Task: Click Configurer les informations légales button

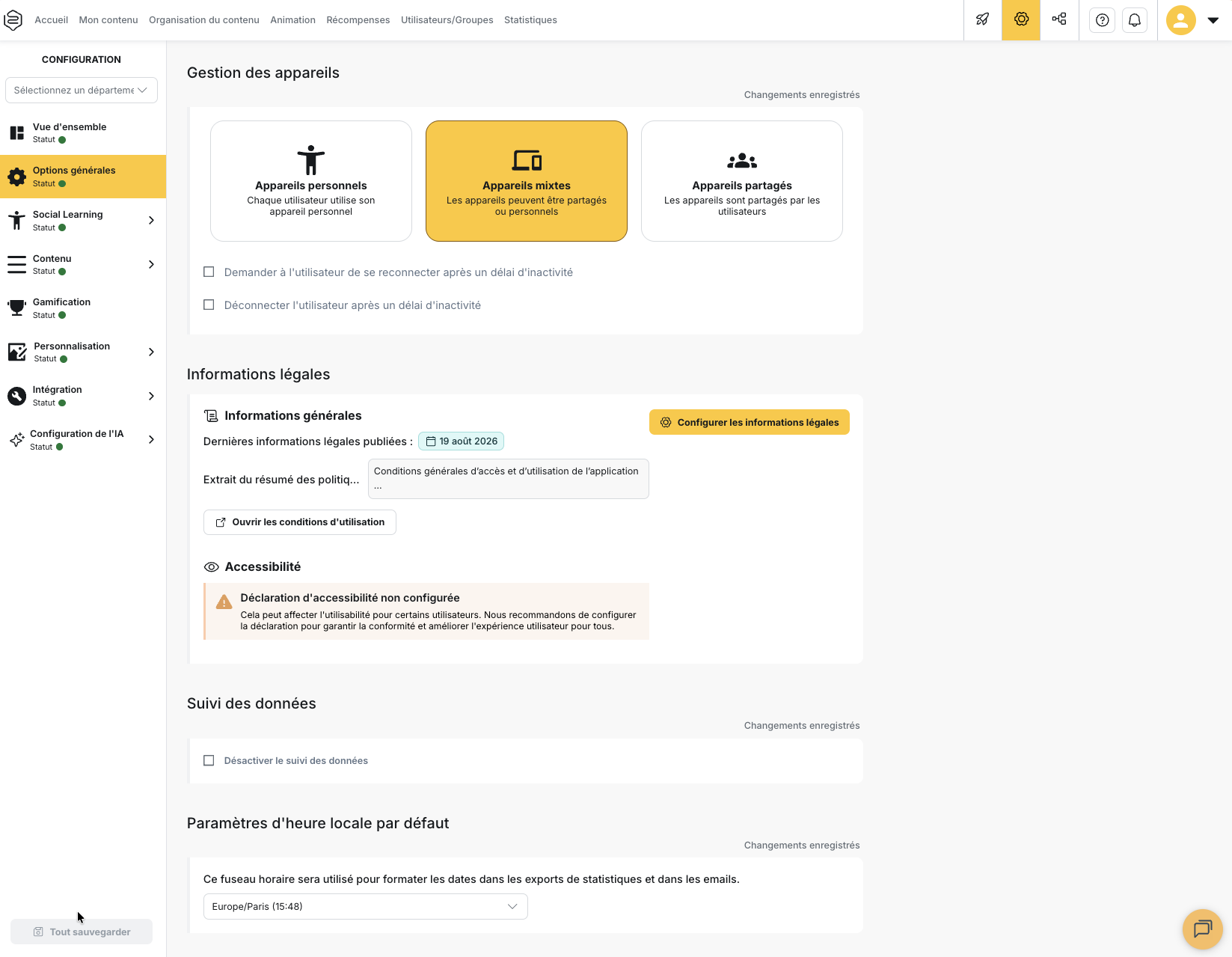Action: 750,422
